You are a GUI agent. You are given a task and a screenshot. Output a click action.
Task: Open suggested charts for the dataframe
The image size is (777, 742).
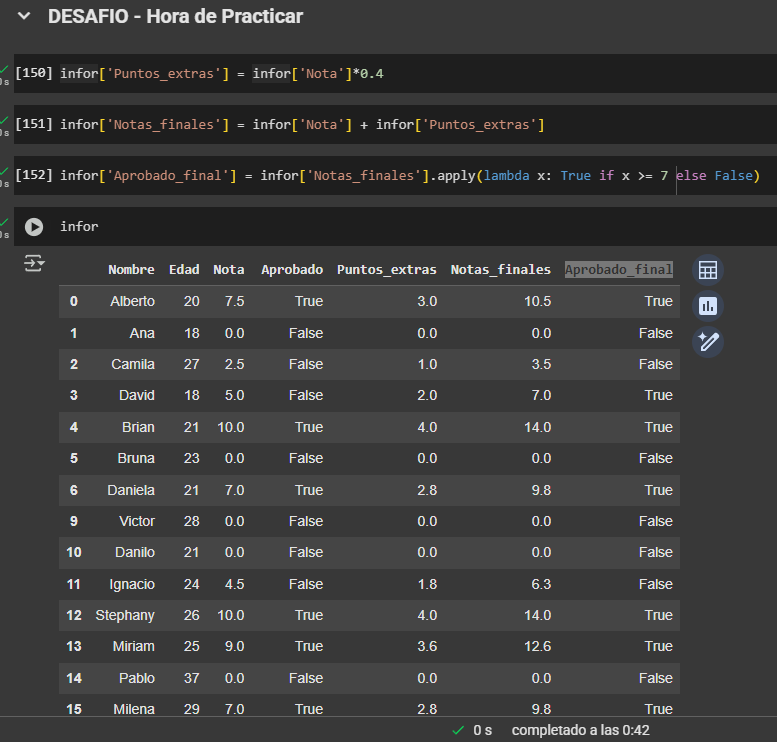point(708,306)
